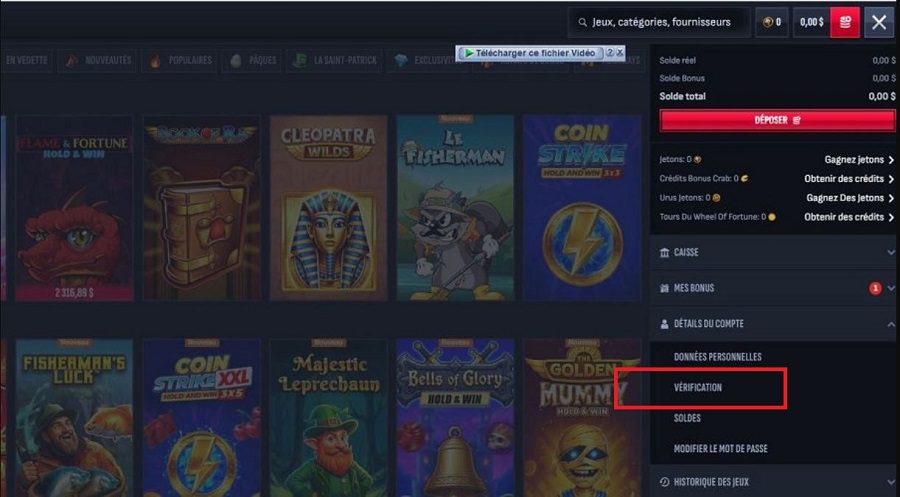
Task: Open the Majestic Leprechaun game
Action: coord(328,418)
